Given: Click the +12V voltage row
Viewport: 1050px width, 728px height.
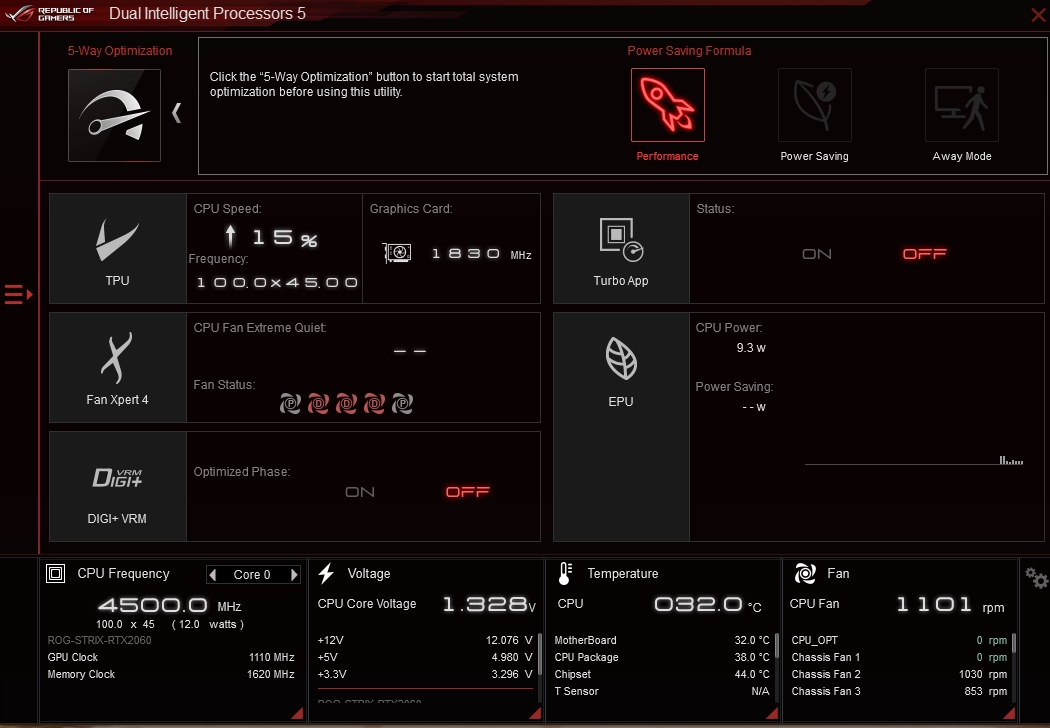Looking at the screenshot, I should pyautogui.click(x=425, y=640).
